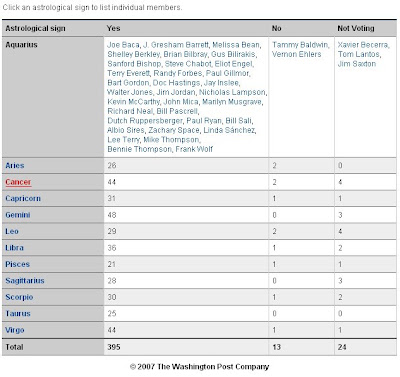400x377 pixels.
Task: Click the Libra Yes count 36
Action: coord(112,248)
